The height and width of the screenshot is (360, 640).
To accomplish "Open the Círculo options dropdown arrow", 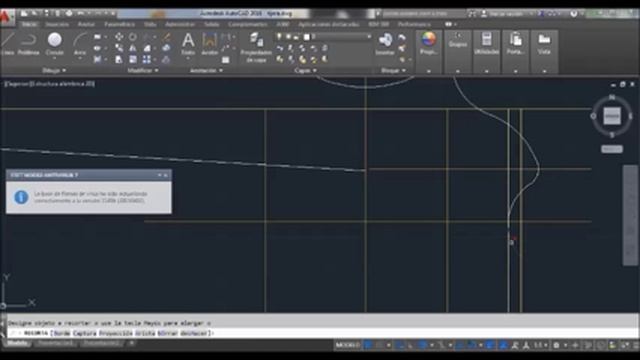I will click(x=54, y=59).
